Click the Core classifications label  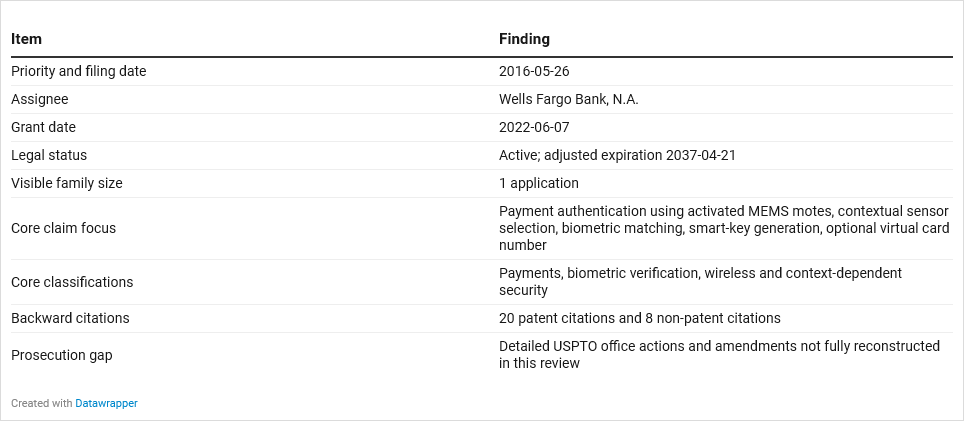coord(72,282)
